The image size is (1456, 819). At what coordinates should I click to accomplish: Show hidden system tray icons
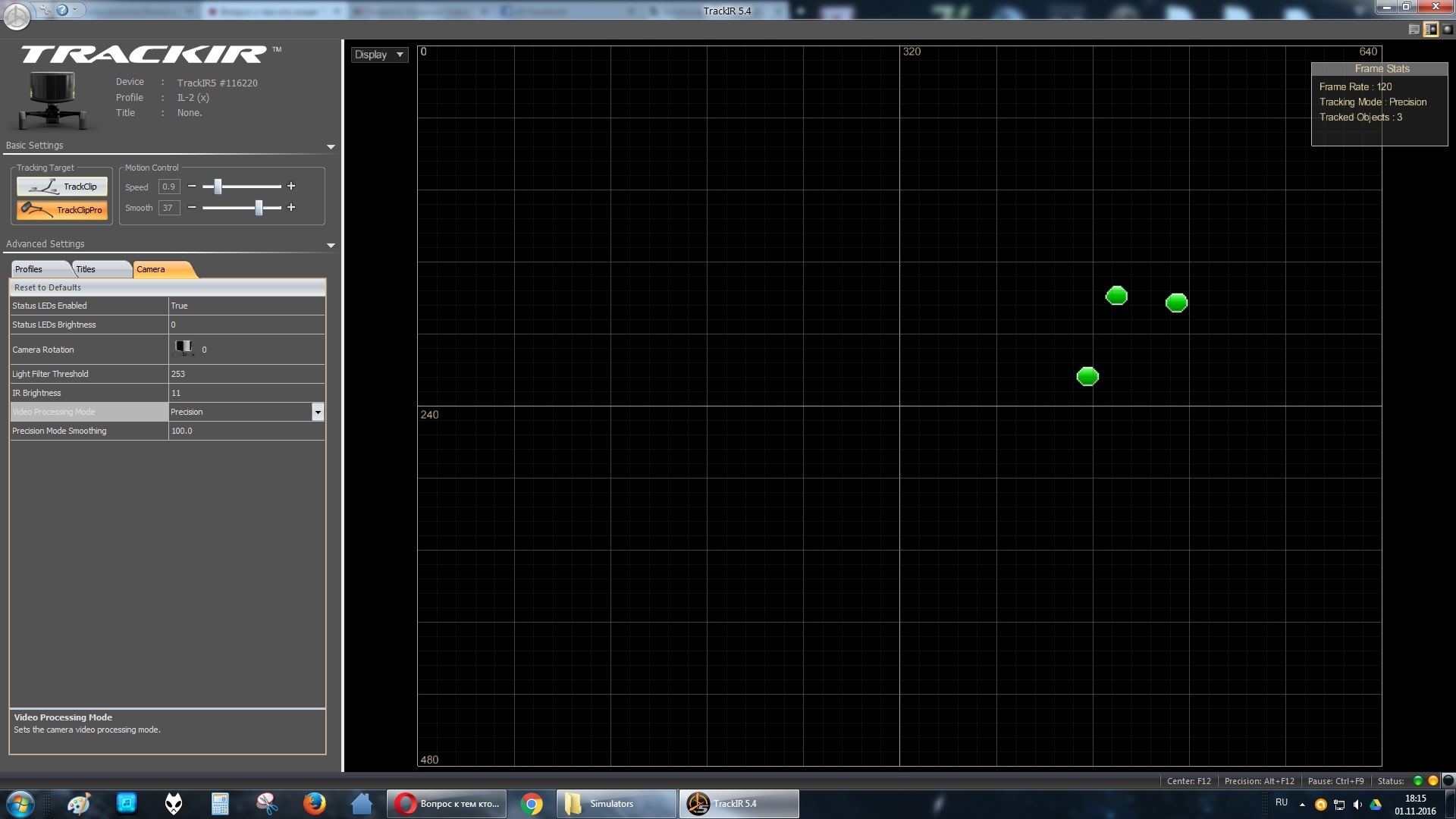[x=1302, y=805]
